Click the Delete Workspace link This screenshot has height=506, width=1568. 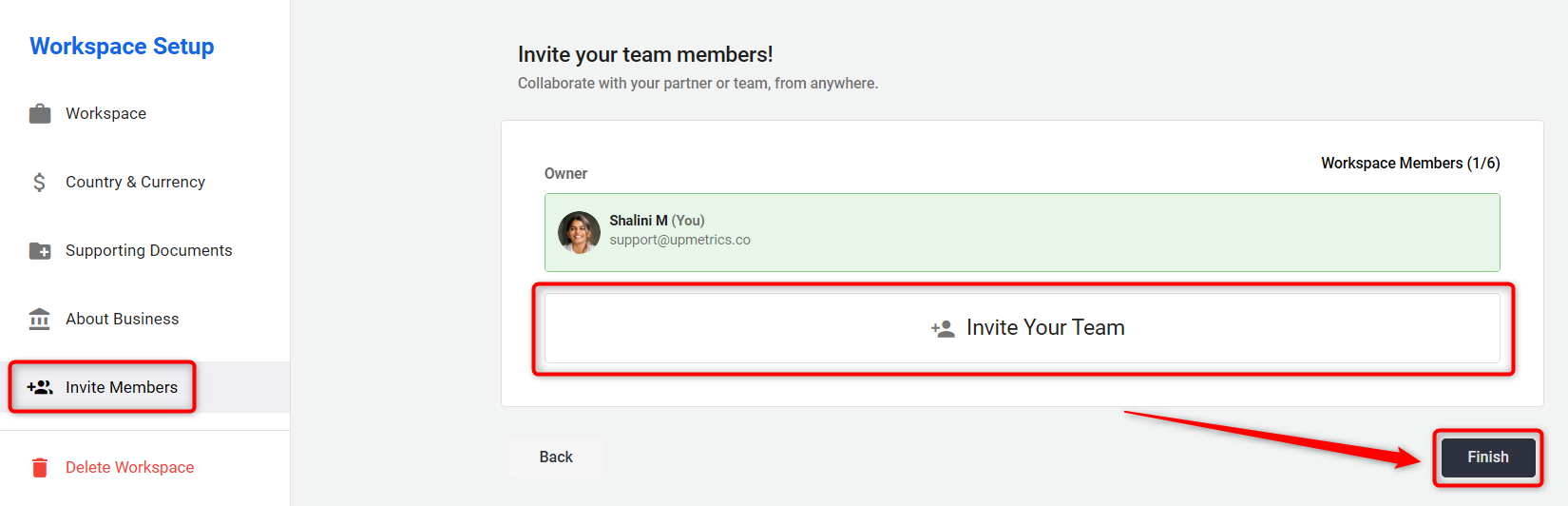[x=129, y=467]
